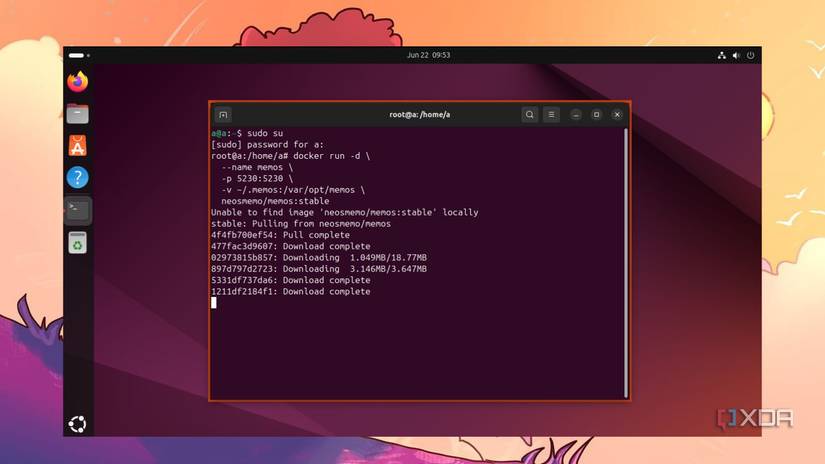Viewport: 825px width, 464px height.
Task: Click the '5331df737da6: Download complete' line
Action: point(290,280)
